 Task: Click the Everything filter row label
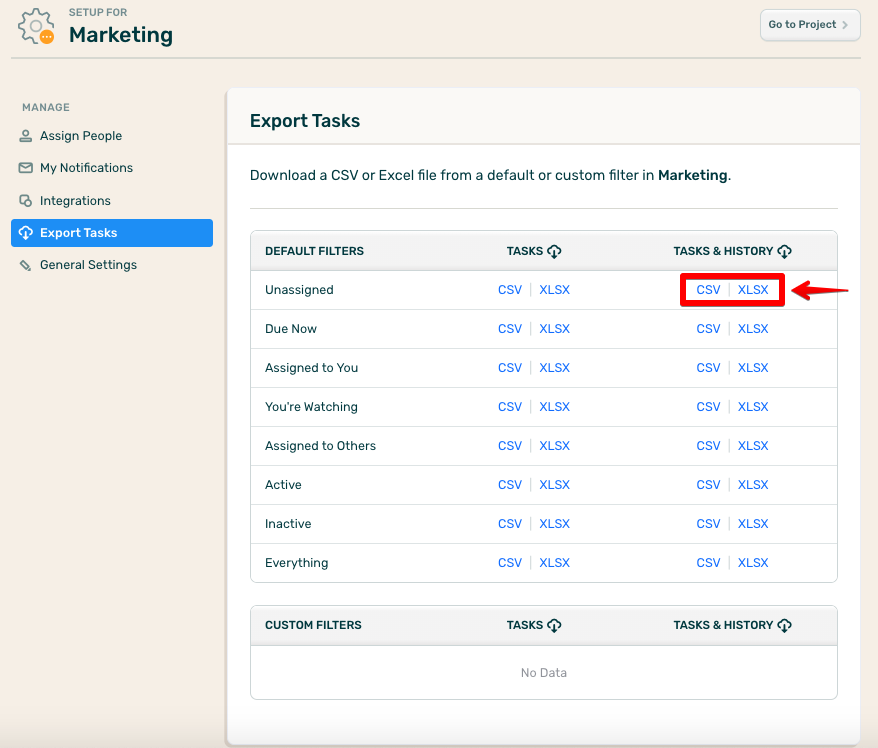(x=297, y=563)
